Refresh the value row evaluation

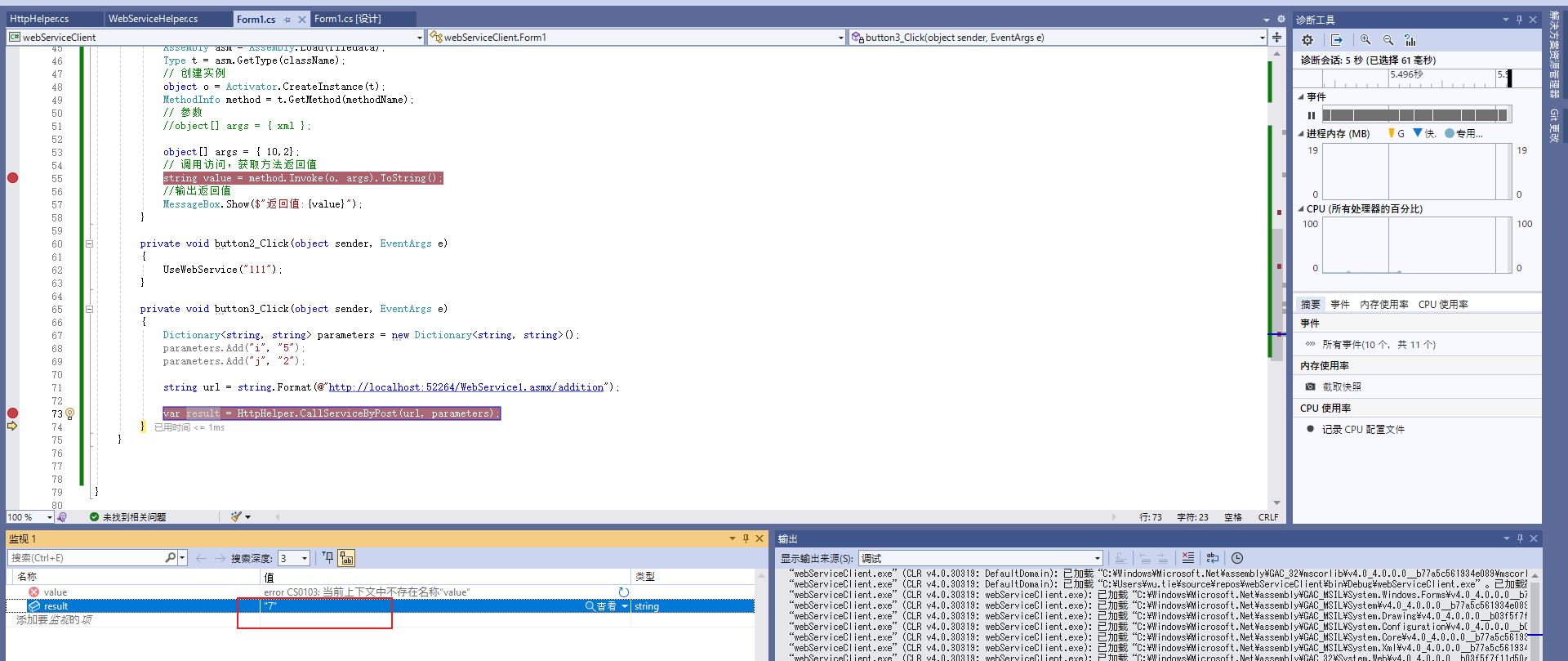[x=623, y=592]
